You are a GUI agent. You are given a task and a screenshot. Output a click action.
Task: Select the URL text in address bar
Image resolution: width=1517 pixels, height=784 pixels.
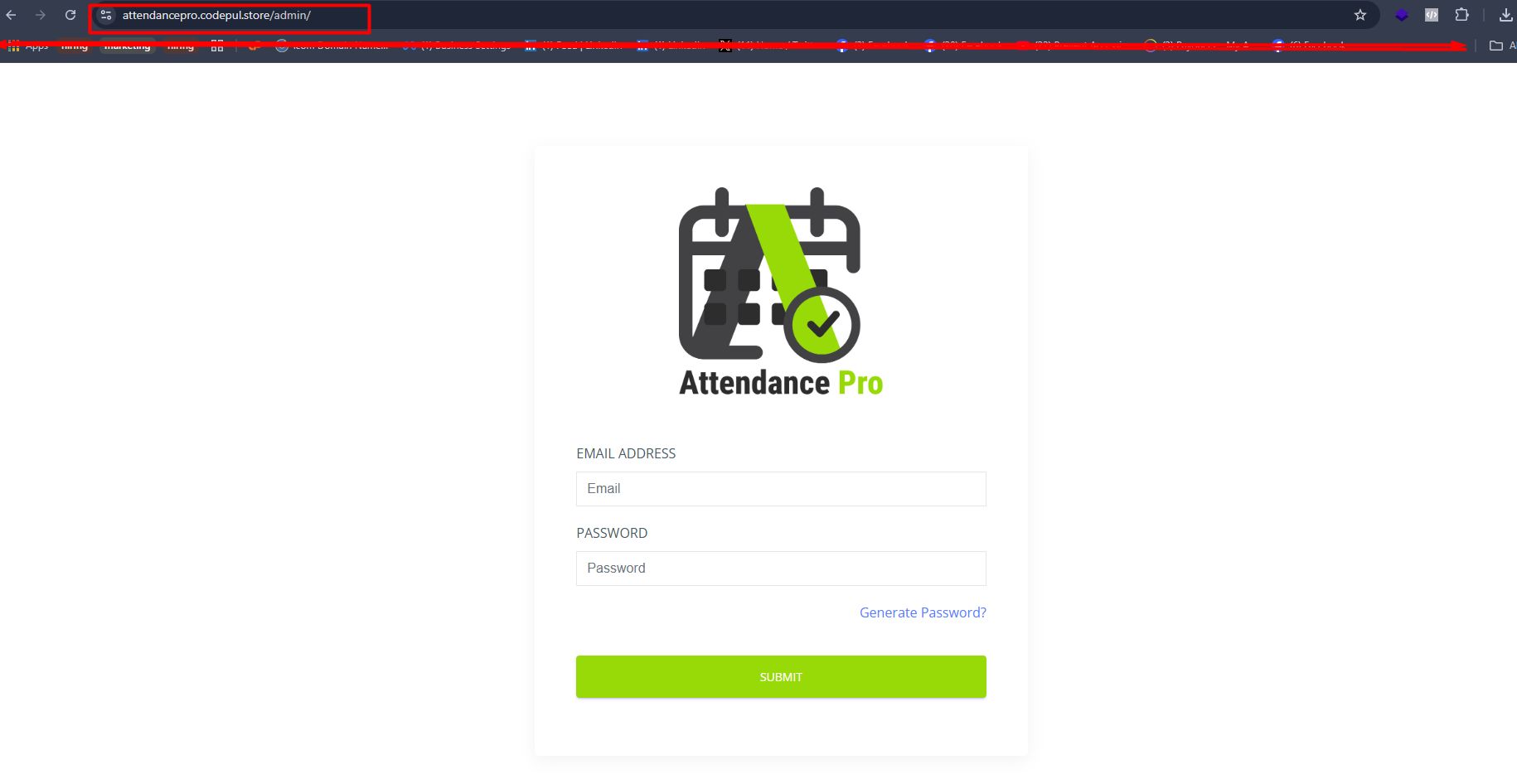[x=216, y=15]
